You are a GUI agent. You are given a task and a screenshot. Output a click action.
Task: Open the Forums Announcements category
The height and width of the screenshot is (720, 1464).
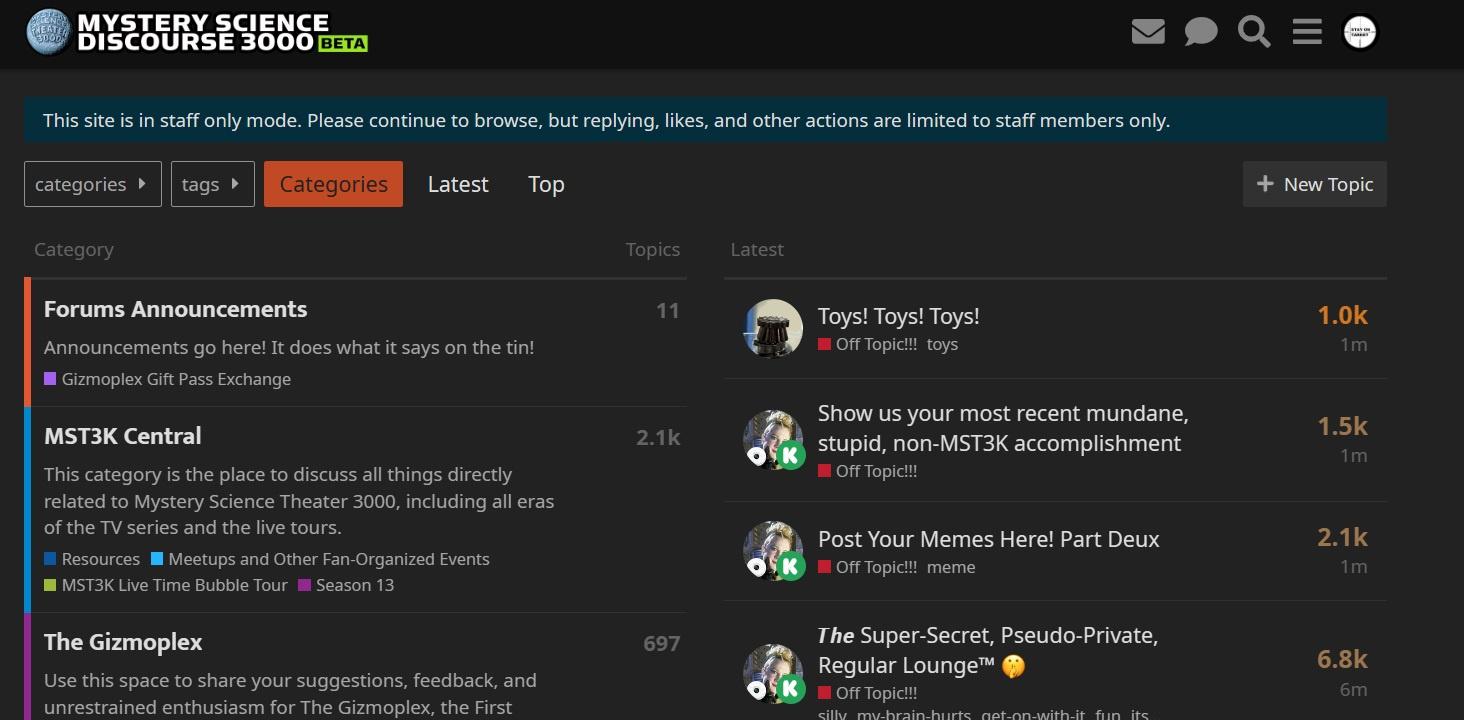coord(175,309)
